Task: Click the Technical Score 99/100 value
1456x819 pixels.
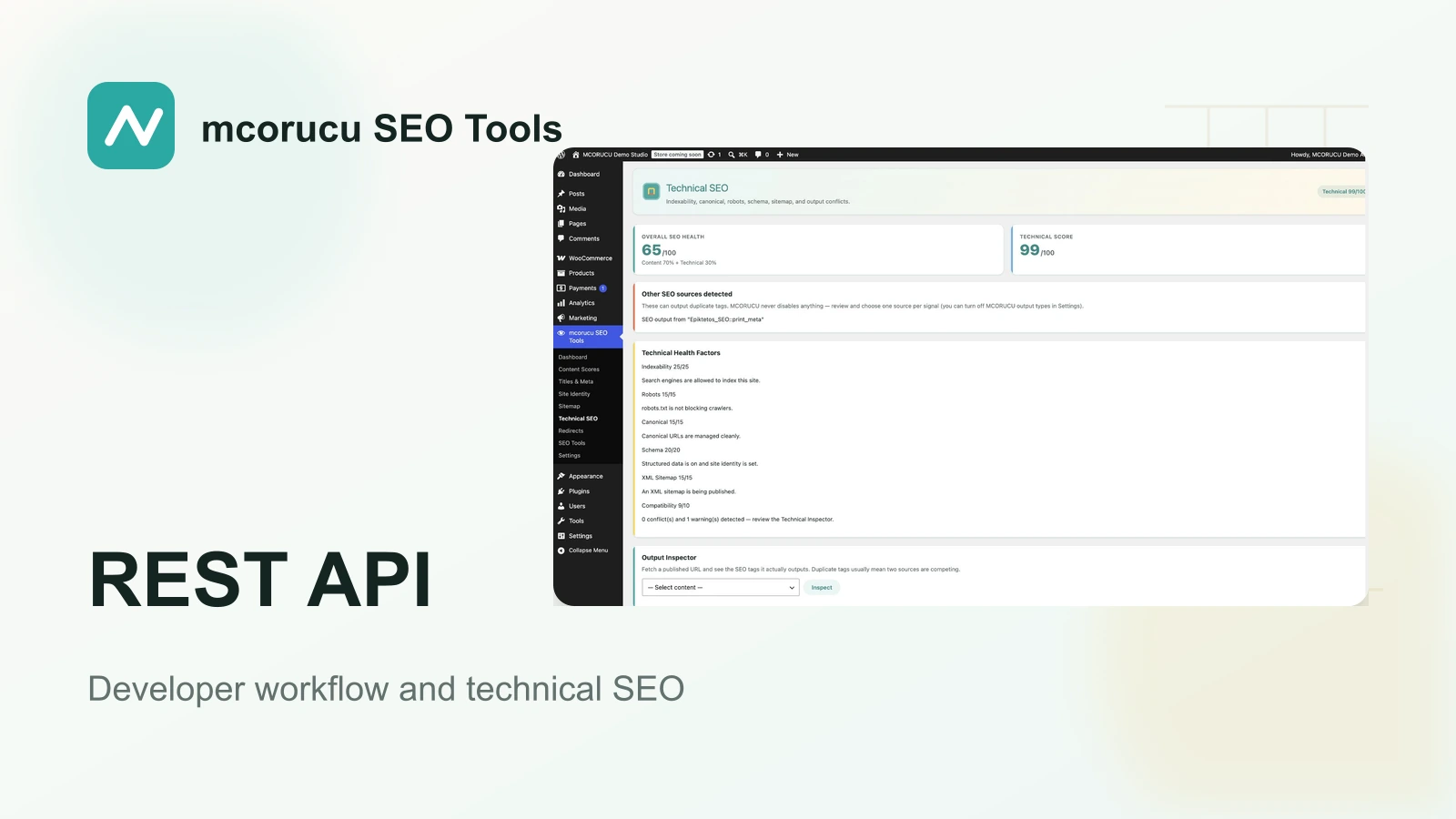Action: tap(1036, 250)
